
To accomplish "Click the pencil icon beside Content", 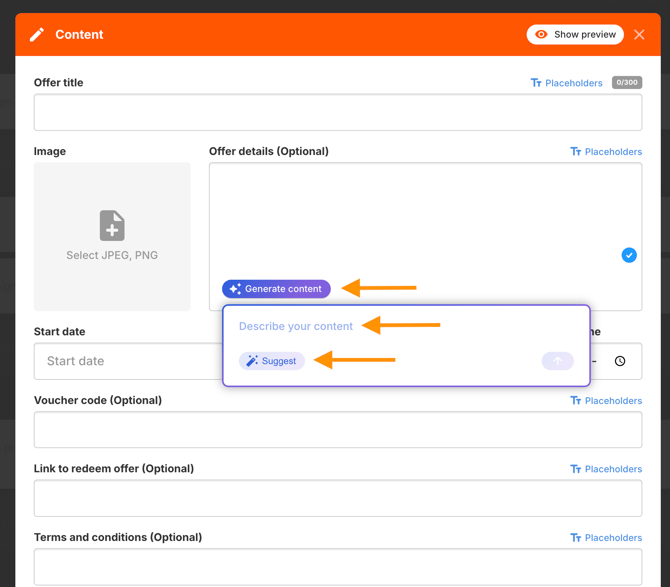I will [x=37, y=35].
